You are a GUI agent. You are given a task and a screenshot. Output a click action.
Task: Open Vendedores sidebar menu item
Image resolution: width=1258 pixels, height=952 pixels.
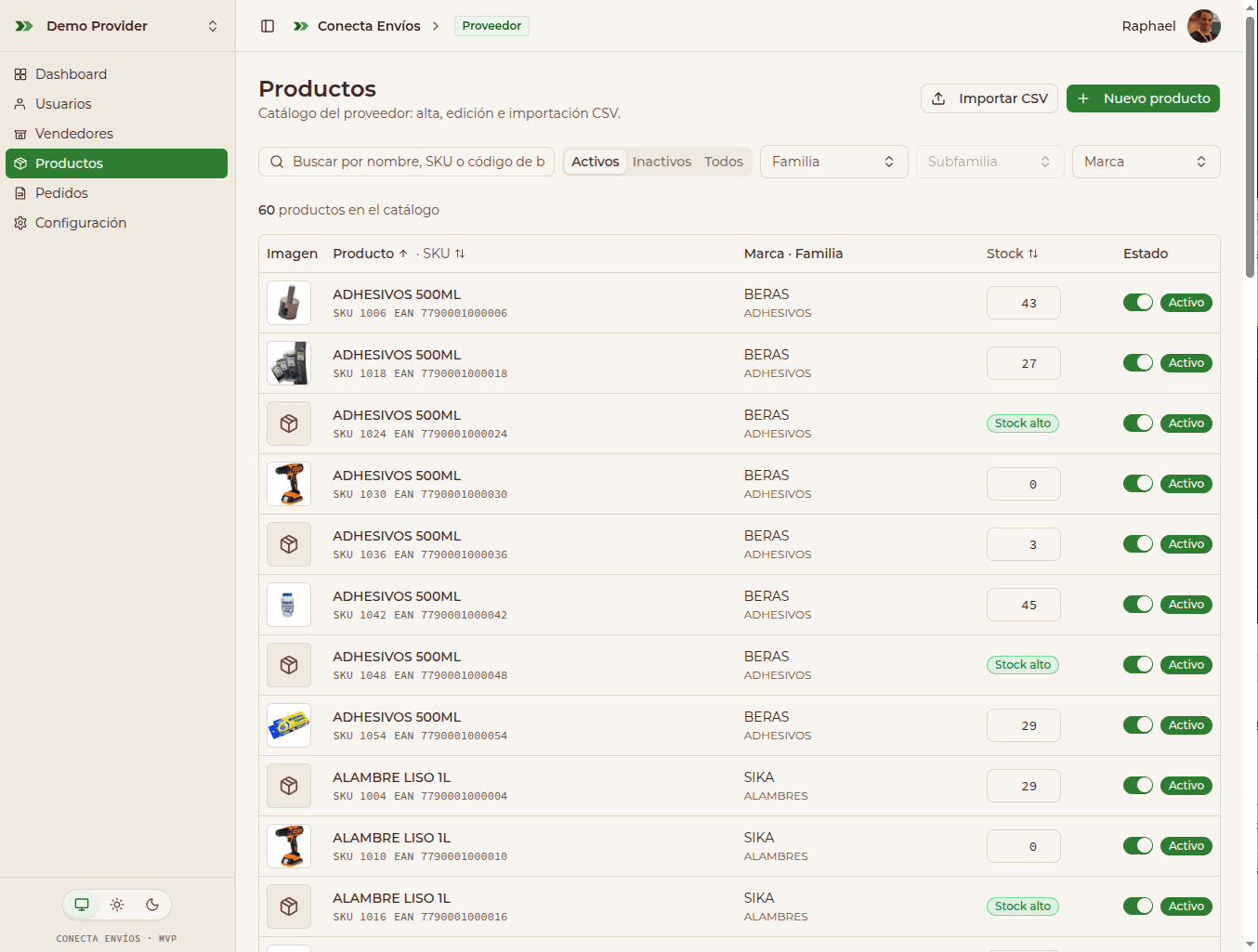117,134
